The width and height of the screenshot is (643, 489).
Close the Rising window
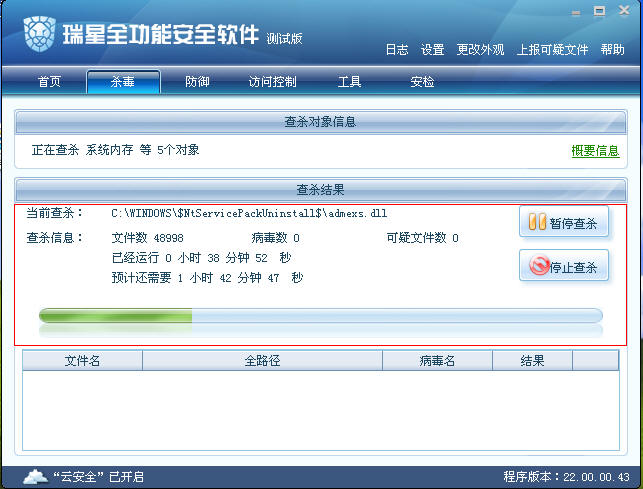point(624,10)
